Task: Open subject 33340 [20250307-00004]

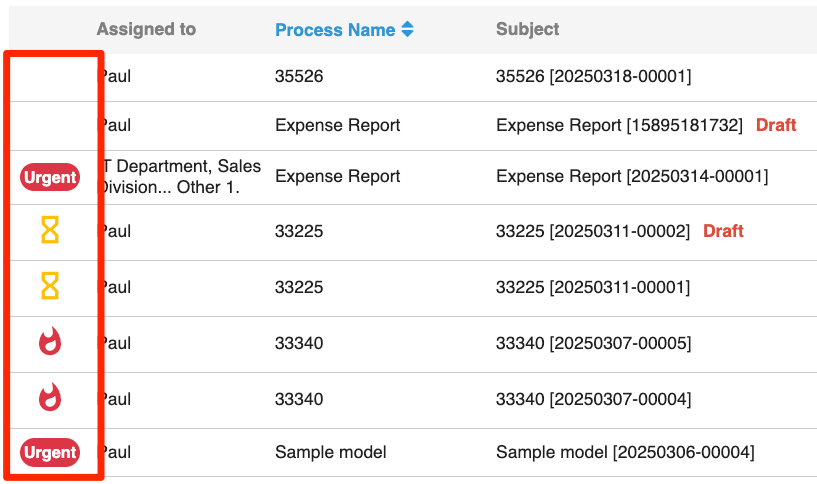Action: click(593, 399)
